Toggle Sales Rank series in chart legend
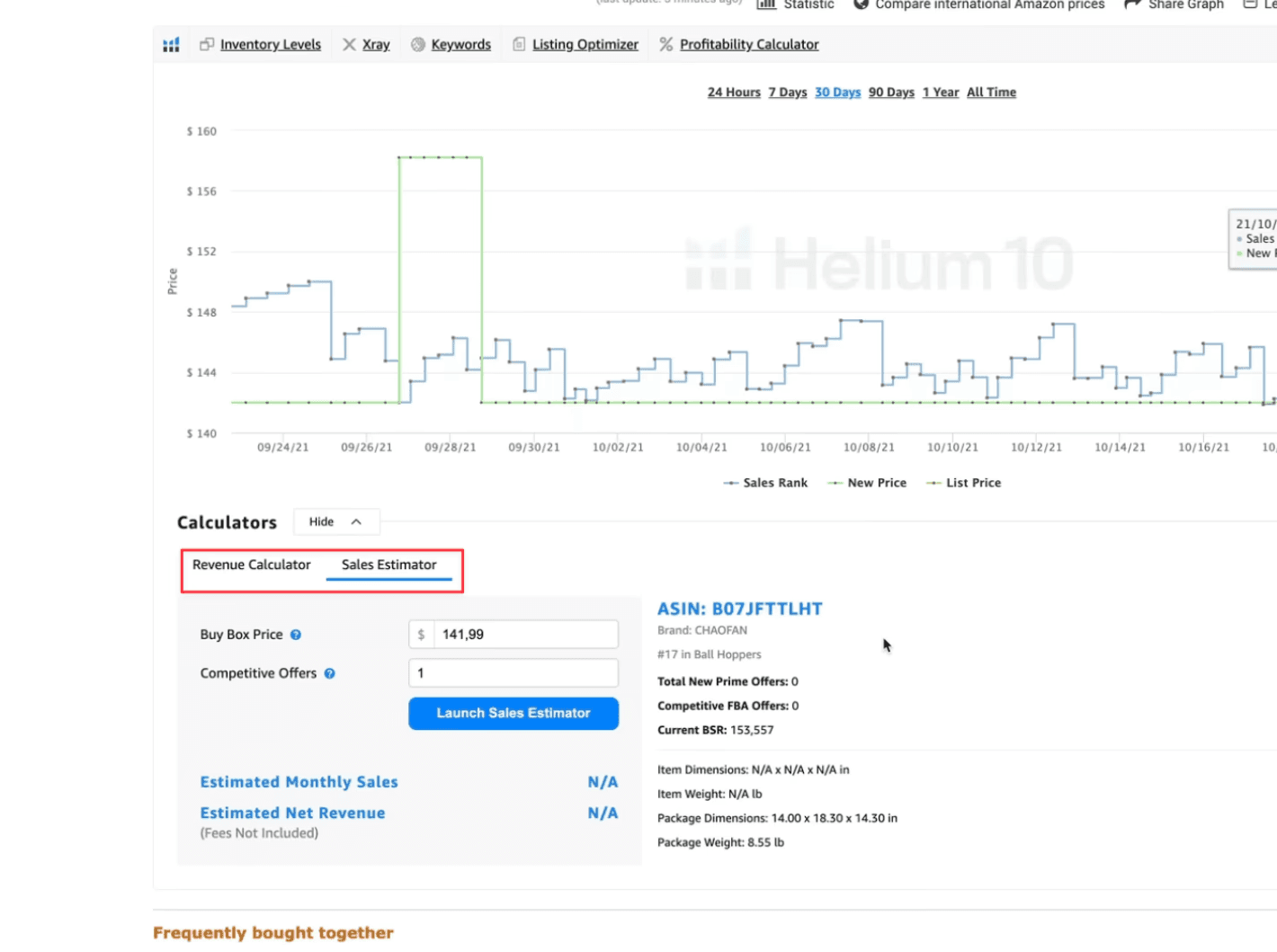 click(x=765, y=483)
